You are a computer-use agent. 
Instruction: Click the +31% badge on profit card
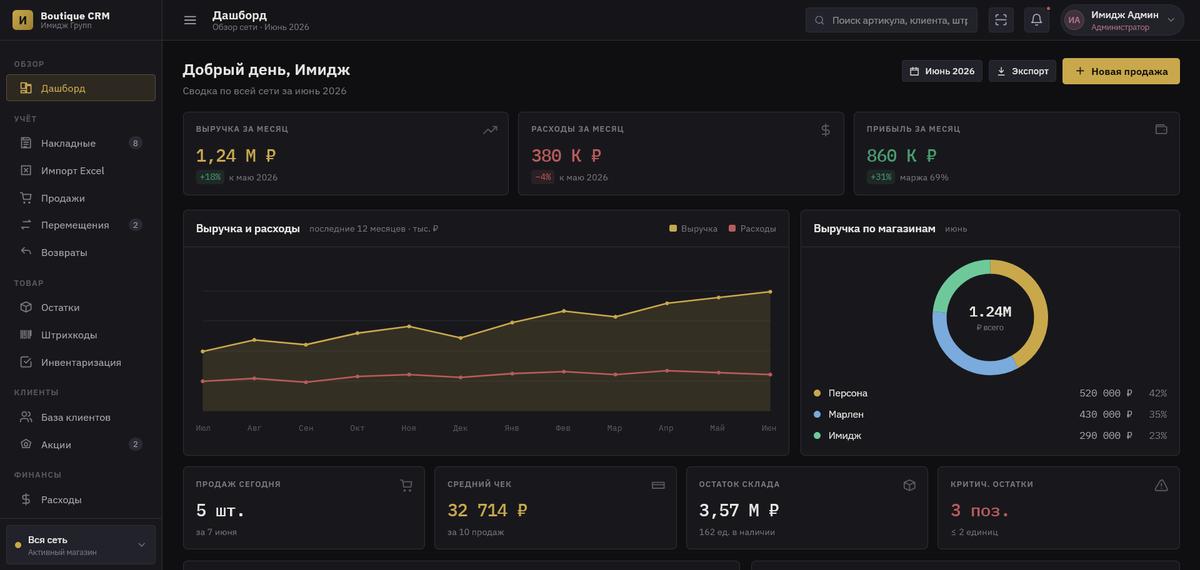881,177
